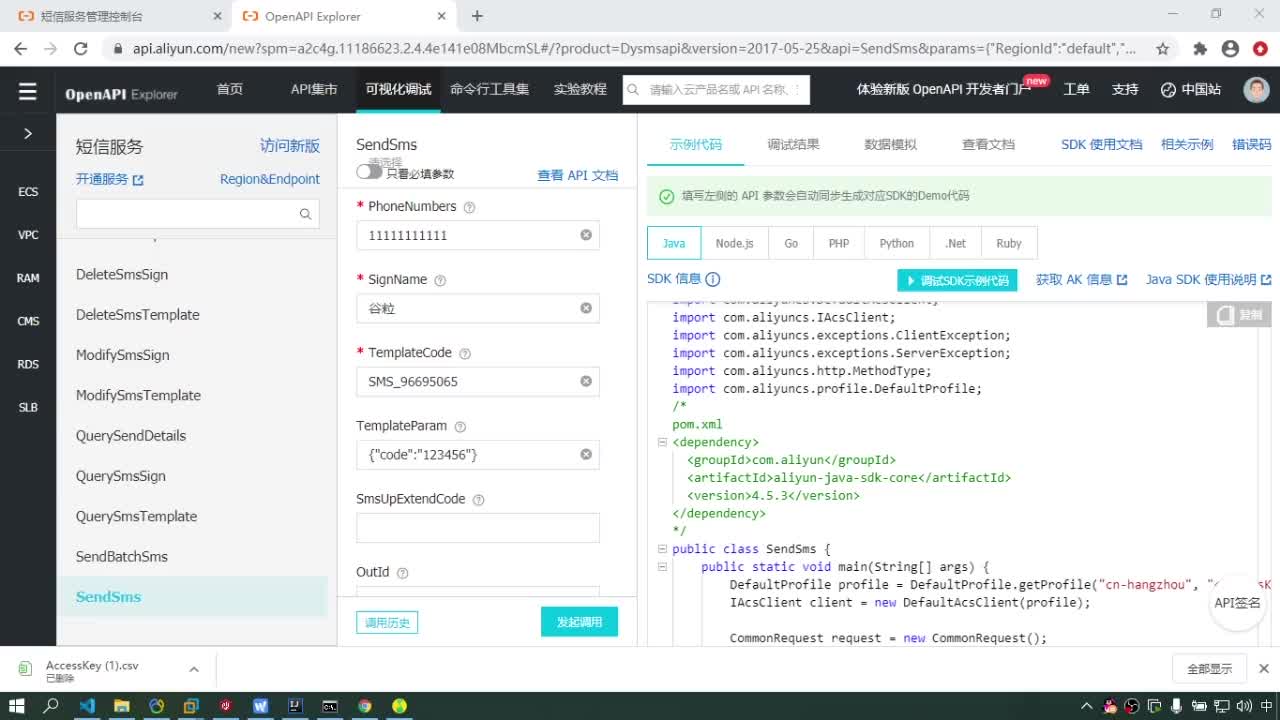1280x720 pixels.
Task: Show help icon next to PhoneNumbers
Action: pos(470,207)
